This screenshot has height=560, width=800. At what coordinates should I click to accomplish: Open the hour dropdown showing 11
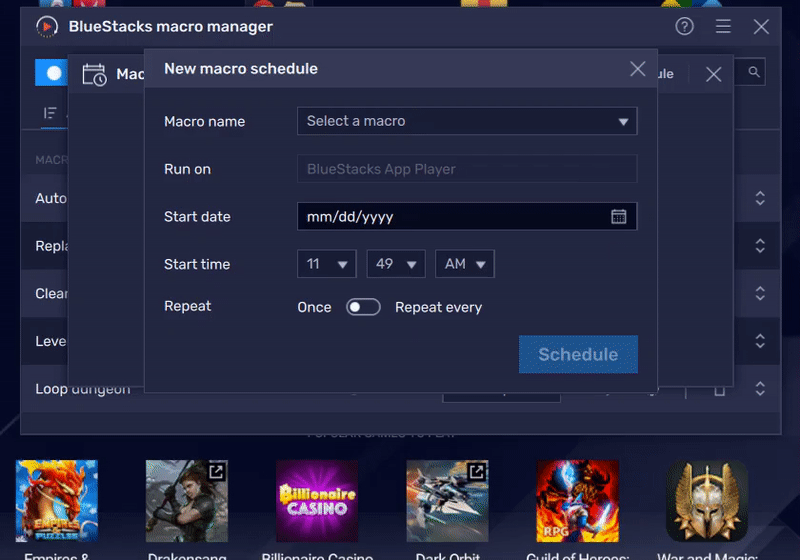pyautogui.click(x=327, y=264)
